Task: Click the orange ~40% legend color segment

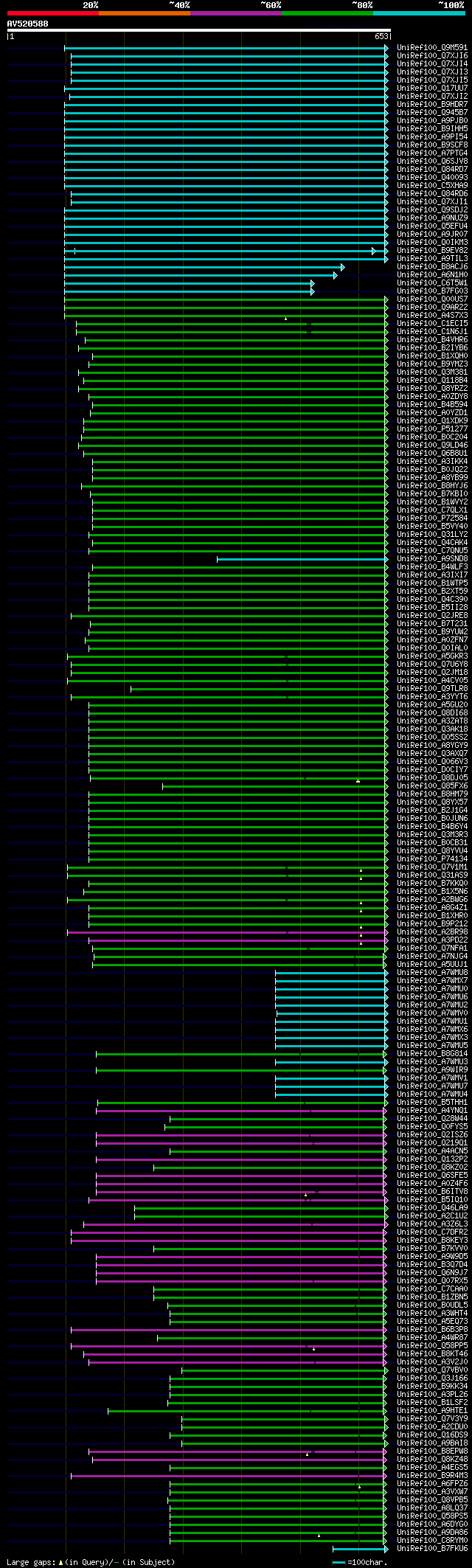Action: 144,13
